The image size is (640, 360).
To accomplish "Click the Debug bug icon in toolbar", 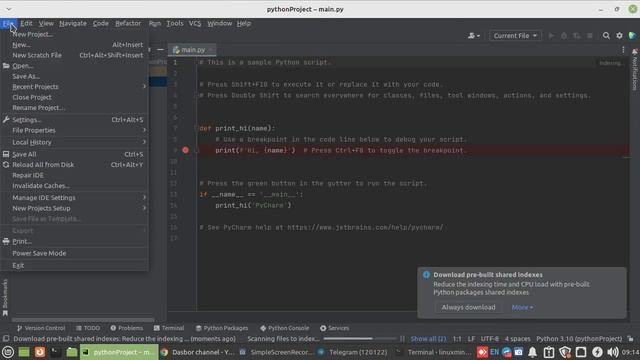I will tap(564, 36).
